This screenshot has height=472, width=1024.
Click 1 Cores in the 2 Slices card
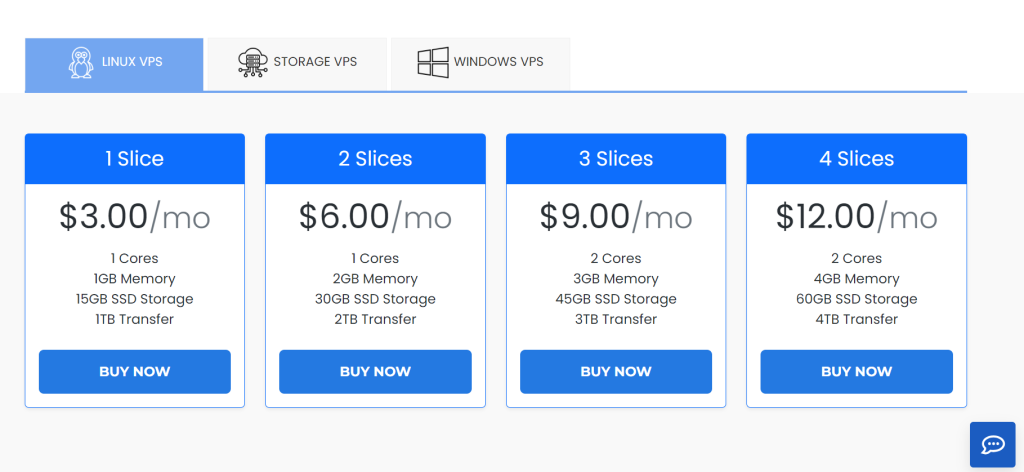[376, 259]
